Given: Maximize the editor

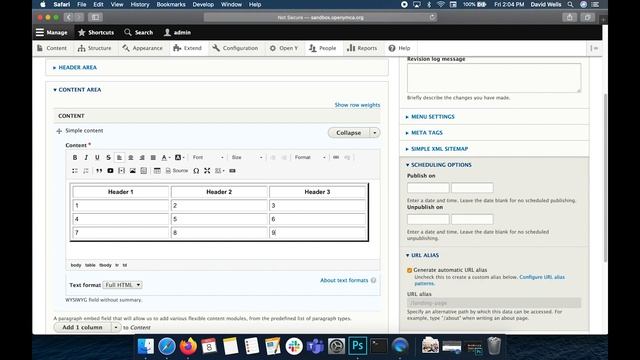Looking at the screenshot, I should (207, 171).
